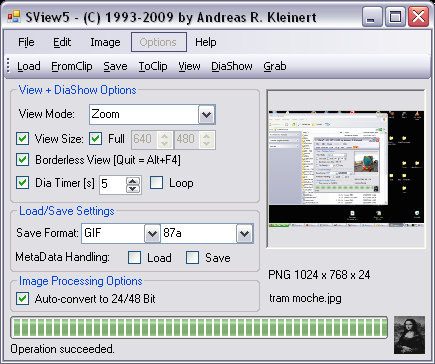The width and height of the screenshot is (435, 364).
Task: Click the desktop screenshot preview image
Action: 346,169
